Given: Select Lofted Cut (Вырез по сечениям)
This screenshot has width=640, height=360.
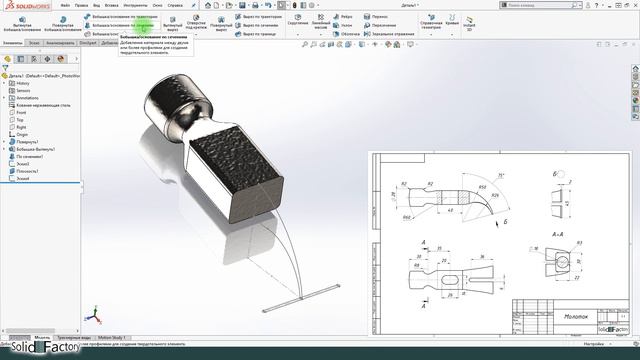Looking at the screenshot, I should pos(257,25).
